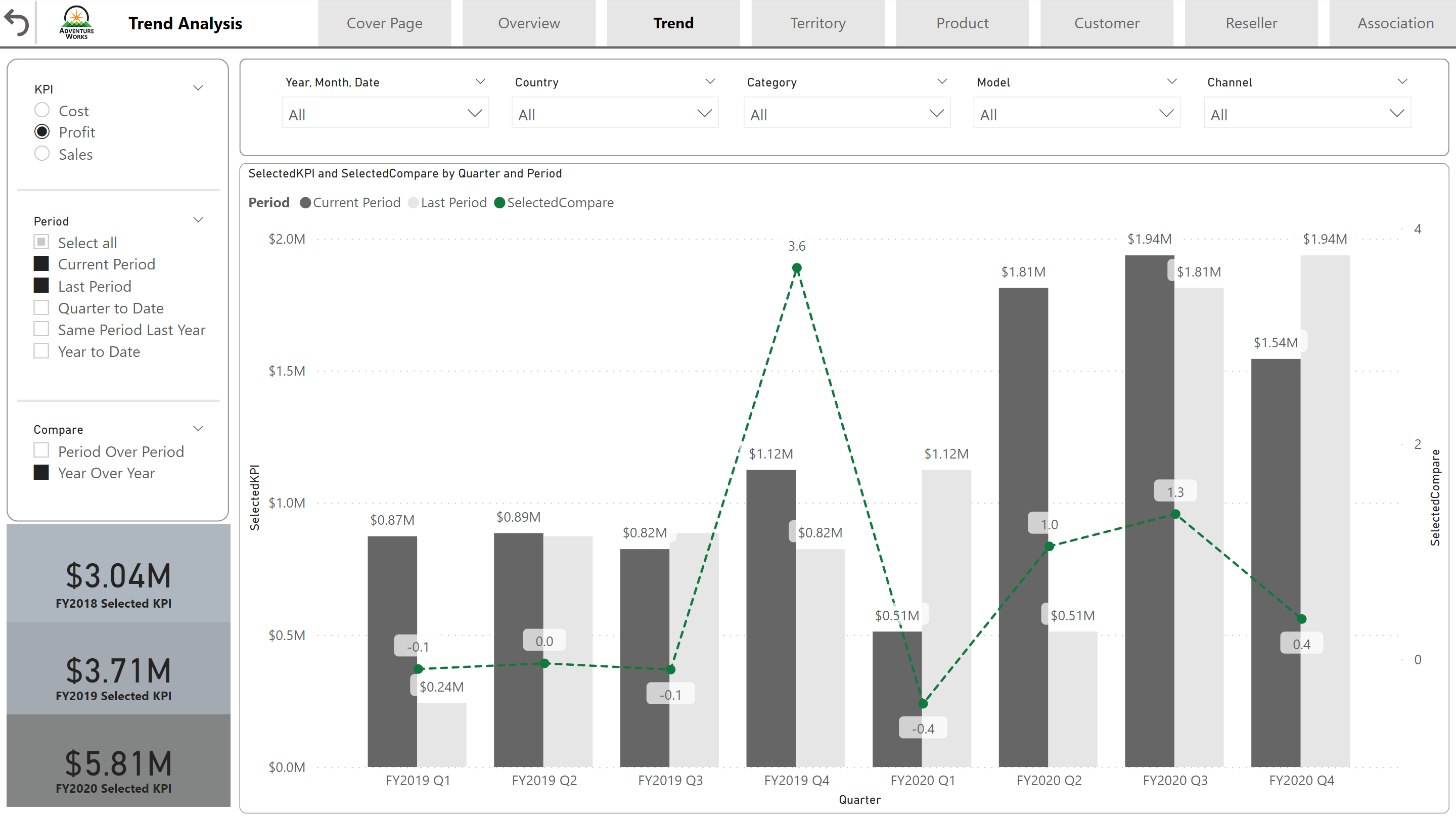
Task: Click the FY2020 Selected KPI card
Action: [x=118, y=761]
